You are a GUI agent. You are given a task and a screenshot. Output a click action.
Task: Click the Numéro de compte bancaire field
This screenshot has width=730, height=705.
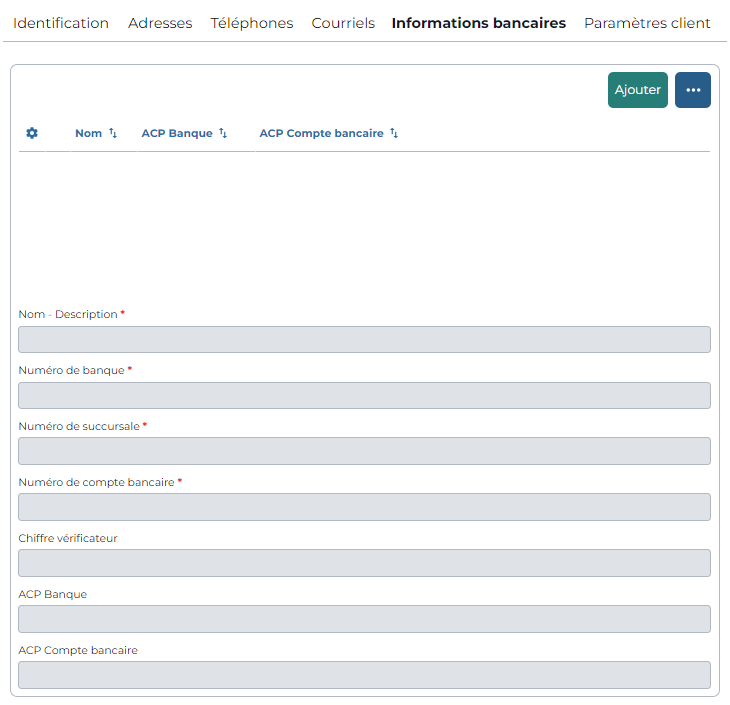(x=365, y=507)
